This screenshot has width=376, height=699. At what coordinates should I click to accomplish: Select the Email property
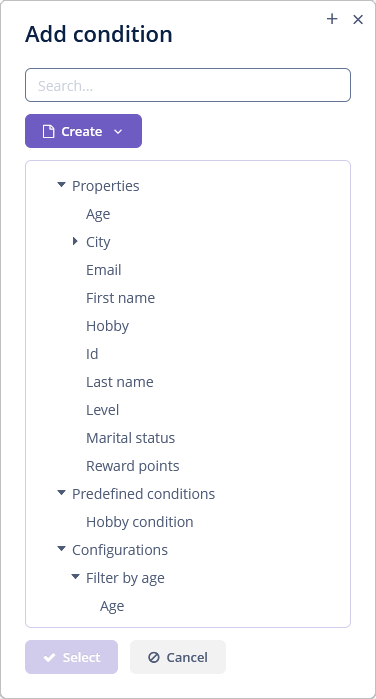pyautogui.click(x=103, y=270)
